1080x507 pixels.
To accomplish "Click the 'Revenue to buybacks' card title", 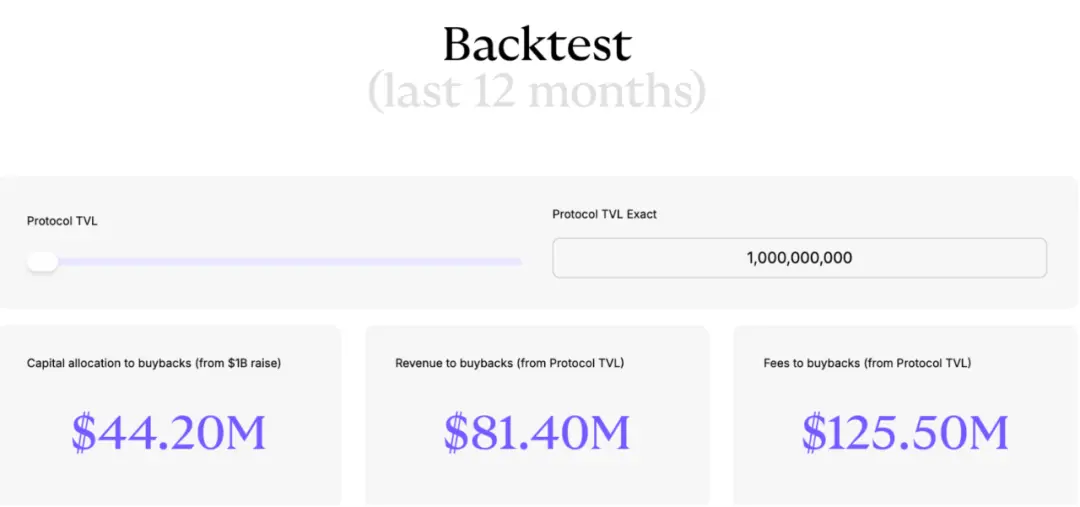I will [454, 363].
